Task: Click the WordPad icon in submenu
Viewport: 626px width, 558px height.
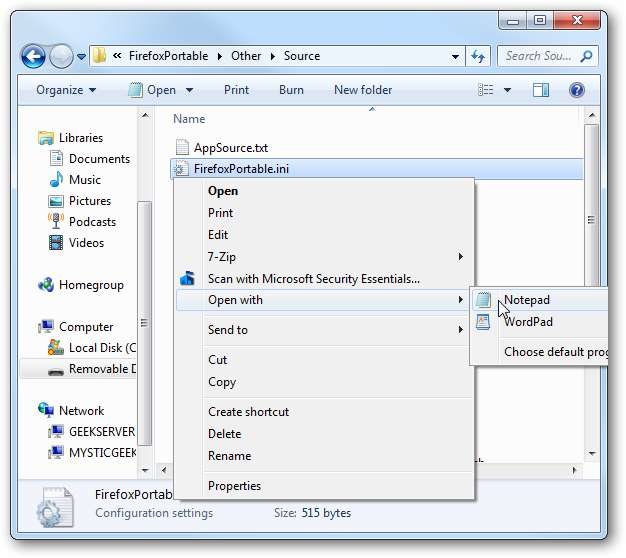Action: tap(484, 322)
